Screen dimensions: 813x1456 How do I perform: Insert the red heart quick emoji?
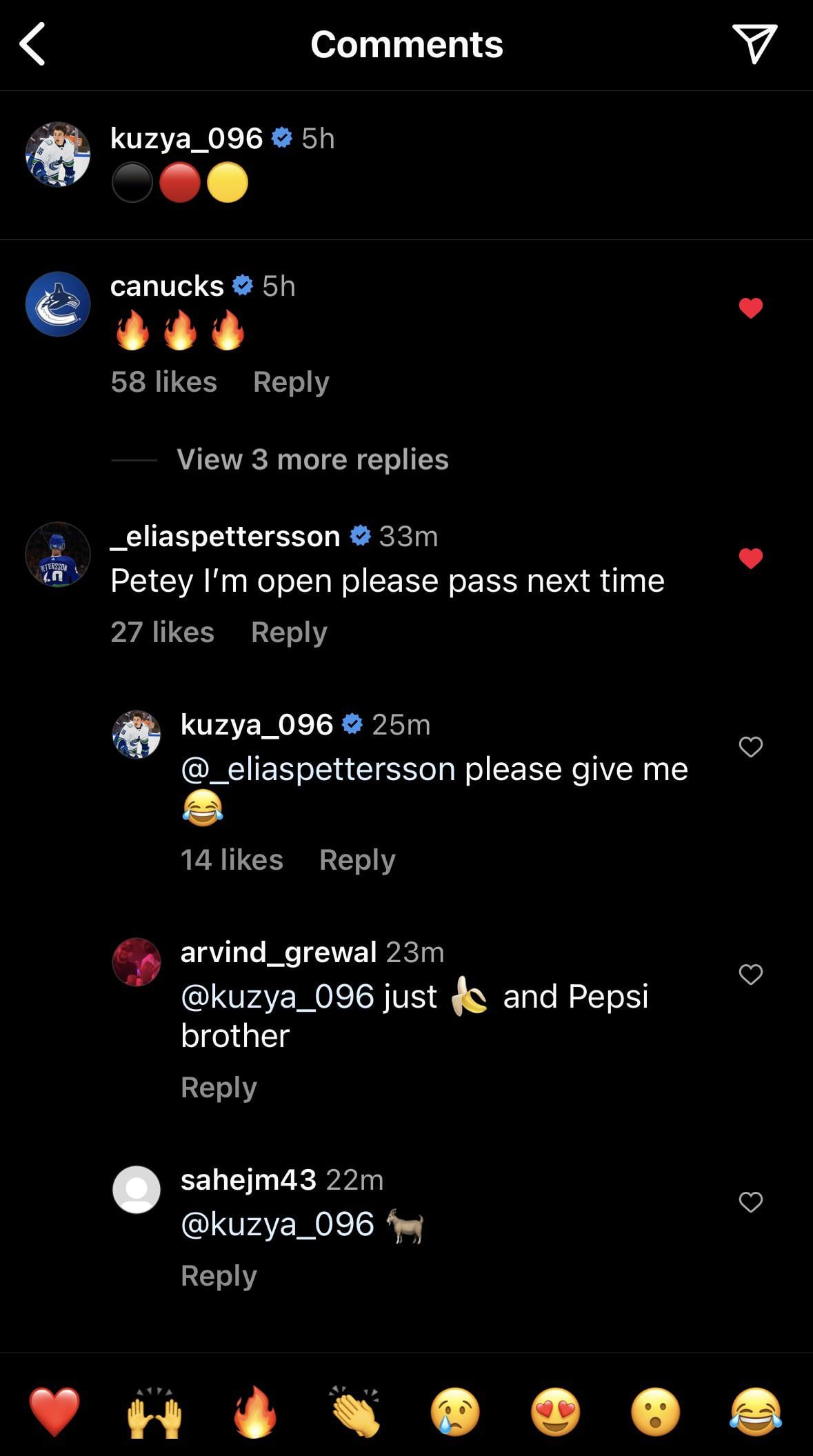[x=54, y=1411]
